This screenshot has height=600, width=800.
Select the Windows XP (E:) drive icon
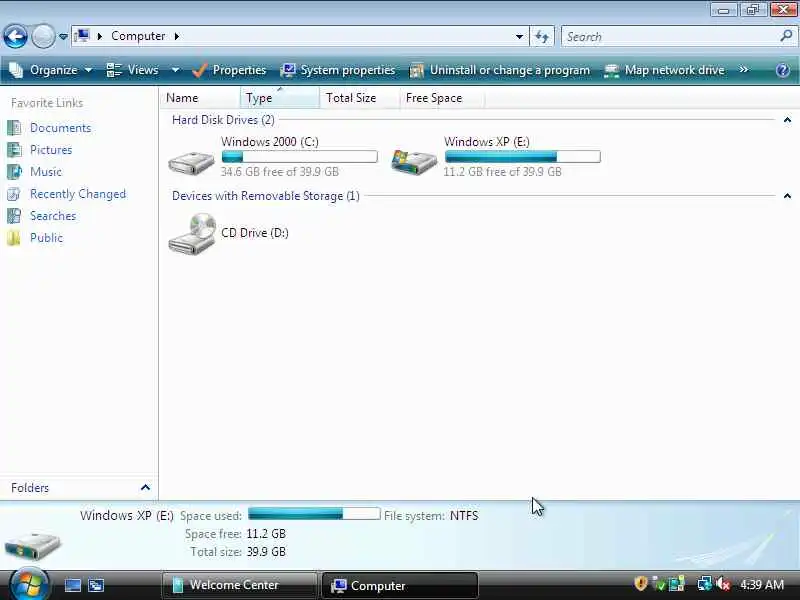pos(414,162)
